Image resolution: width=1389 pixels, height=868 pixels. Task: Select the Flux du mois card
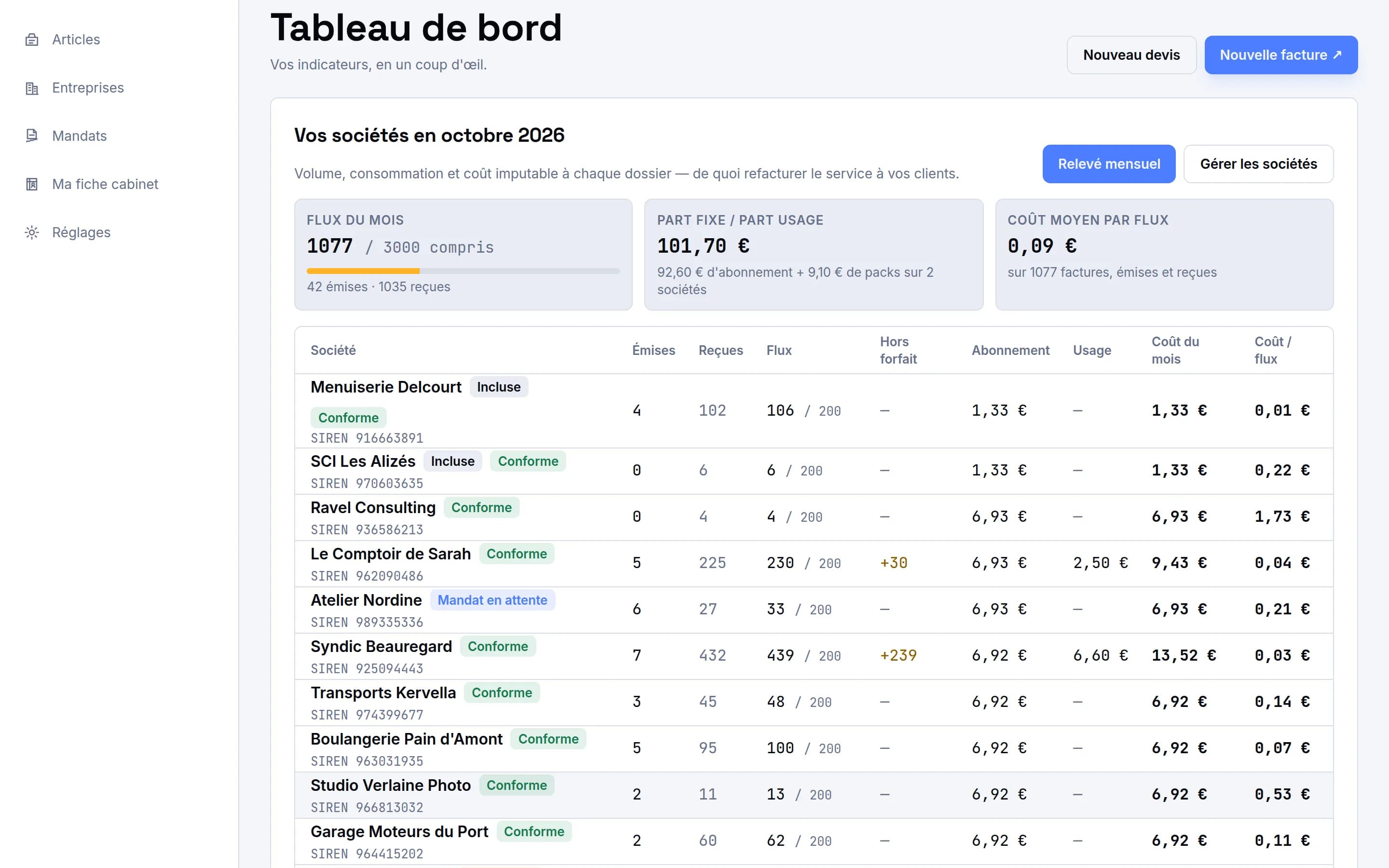point(463,255)
